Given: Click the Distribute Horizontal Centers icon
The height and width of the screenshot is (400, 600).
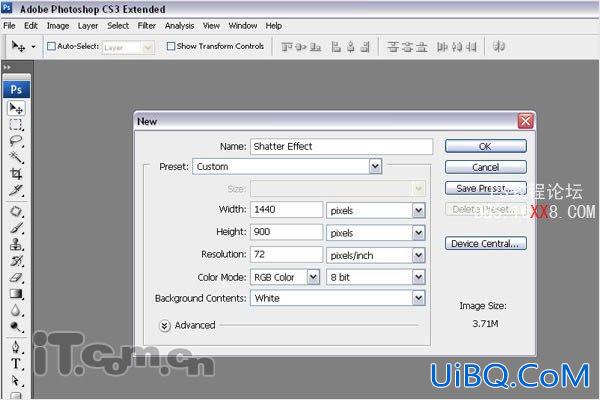Looking at the screenshot, I should click(457, 47).
